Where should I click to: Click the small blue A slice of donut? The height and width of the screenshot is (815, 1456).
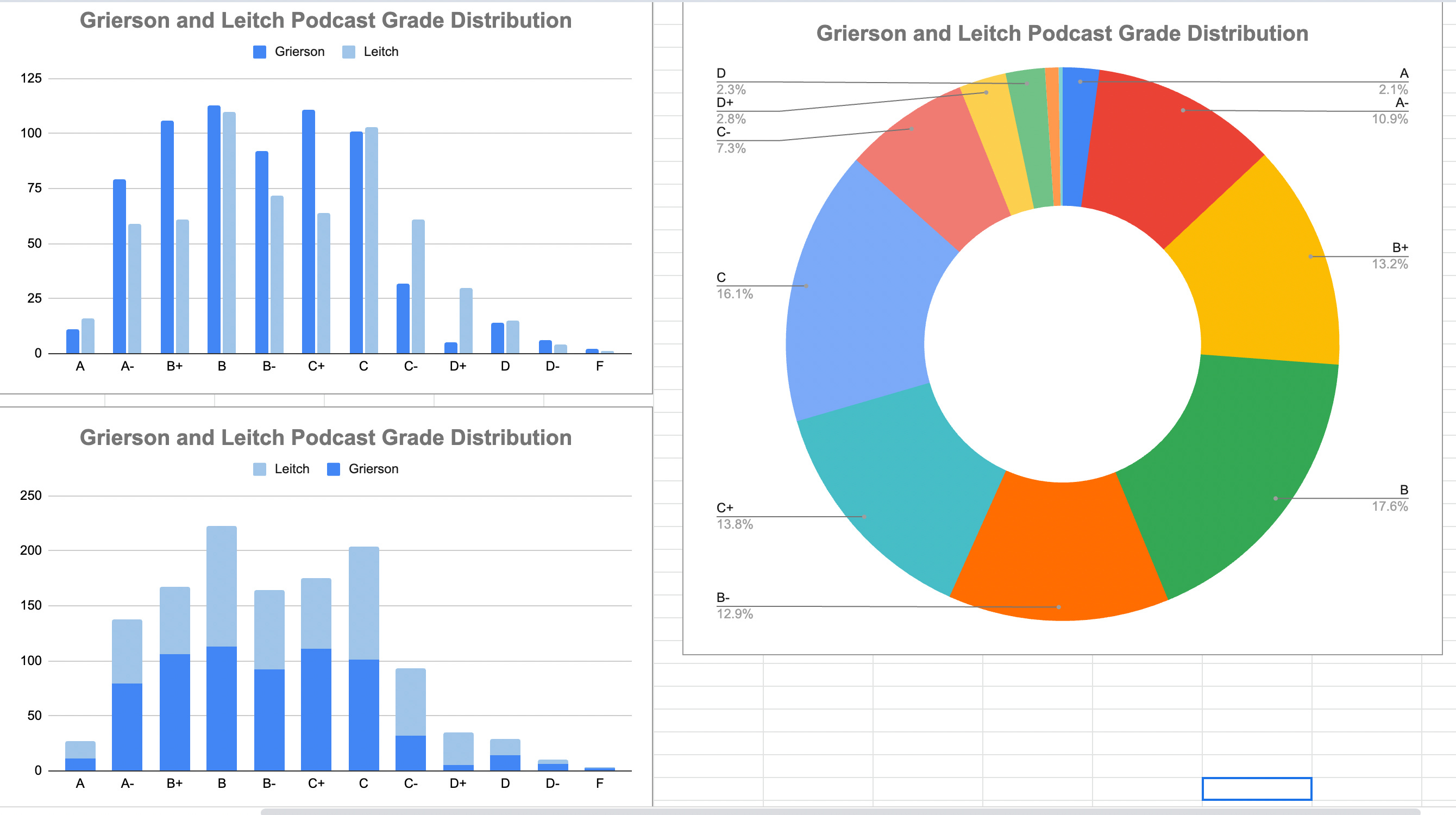tap(1078, 136)
